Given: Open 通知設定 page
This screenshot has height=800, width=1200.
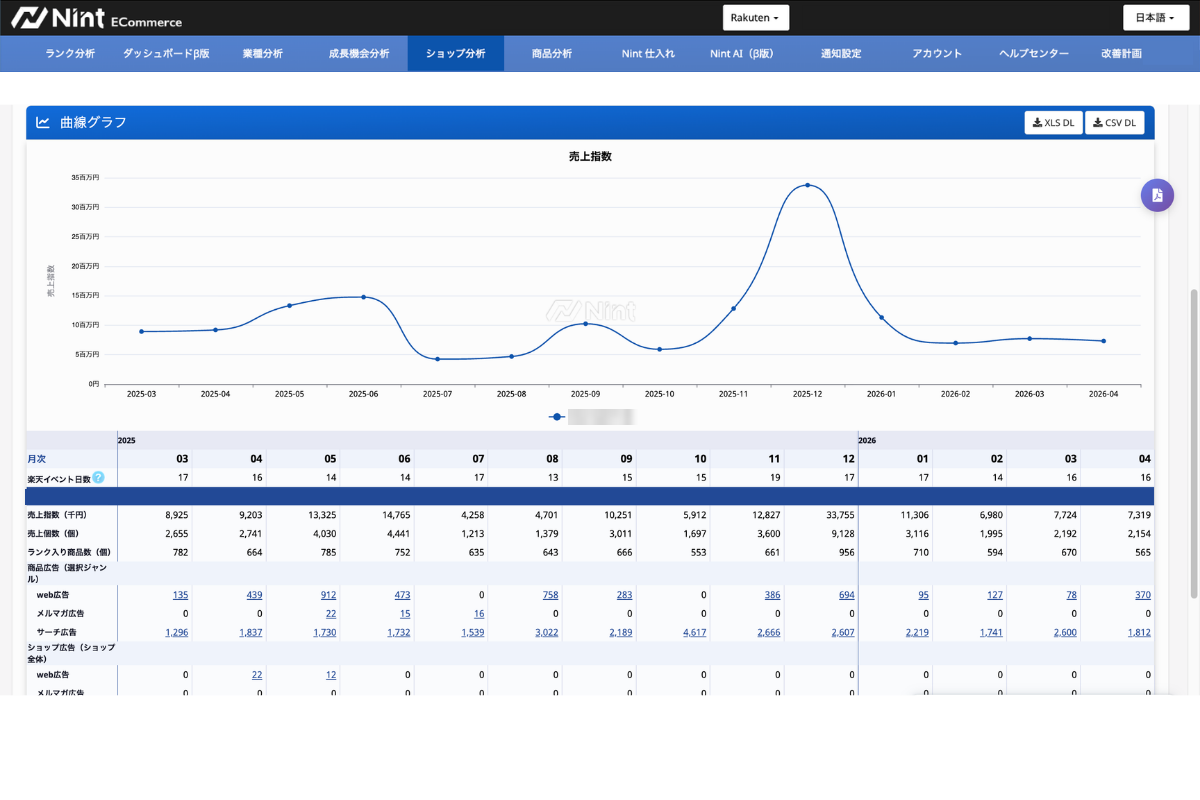Looking at the screenshot, I should [x=840, y=54].
